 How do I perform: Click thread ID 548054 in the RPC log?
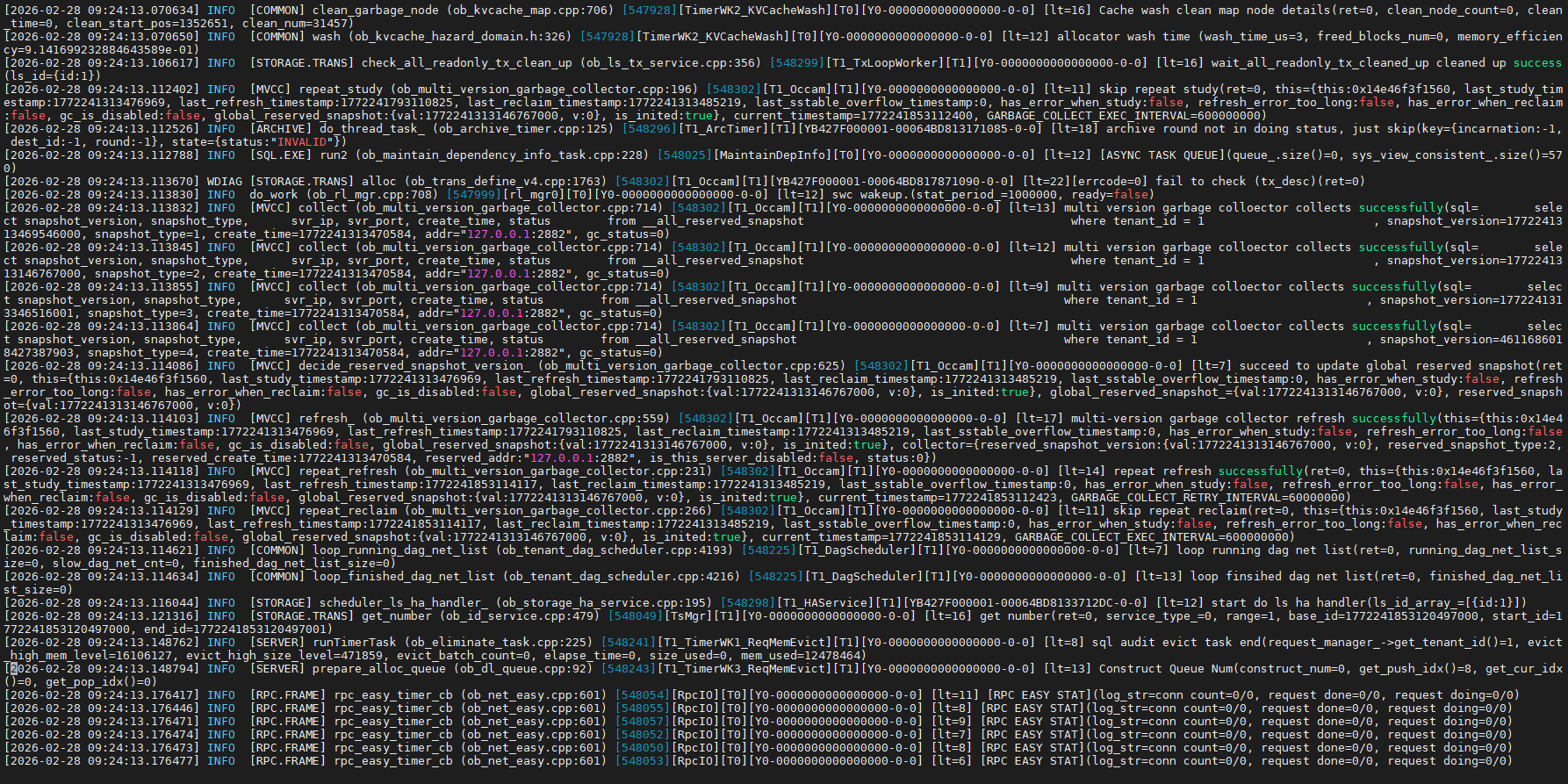point(641,695)
